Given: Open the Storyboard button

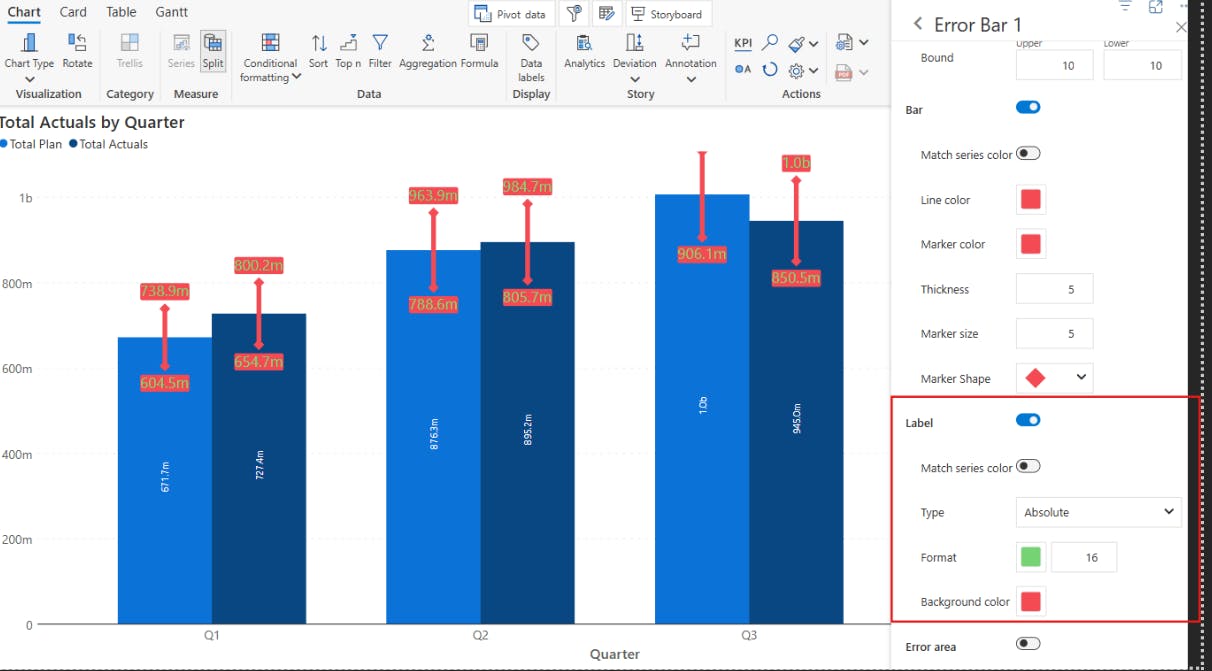Looking at the screenshot, I should (667, 14).
